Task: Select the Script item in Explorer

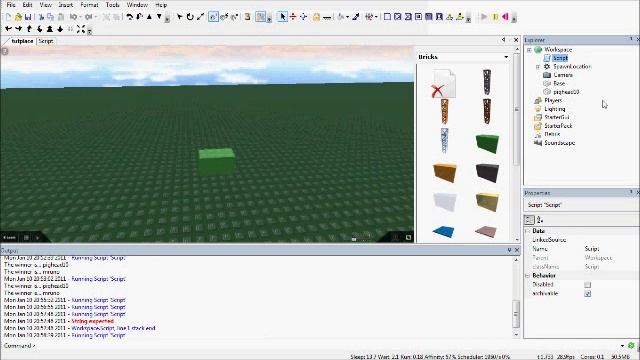Action: [x=560, y=58]
